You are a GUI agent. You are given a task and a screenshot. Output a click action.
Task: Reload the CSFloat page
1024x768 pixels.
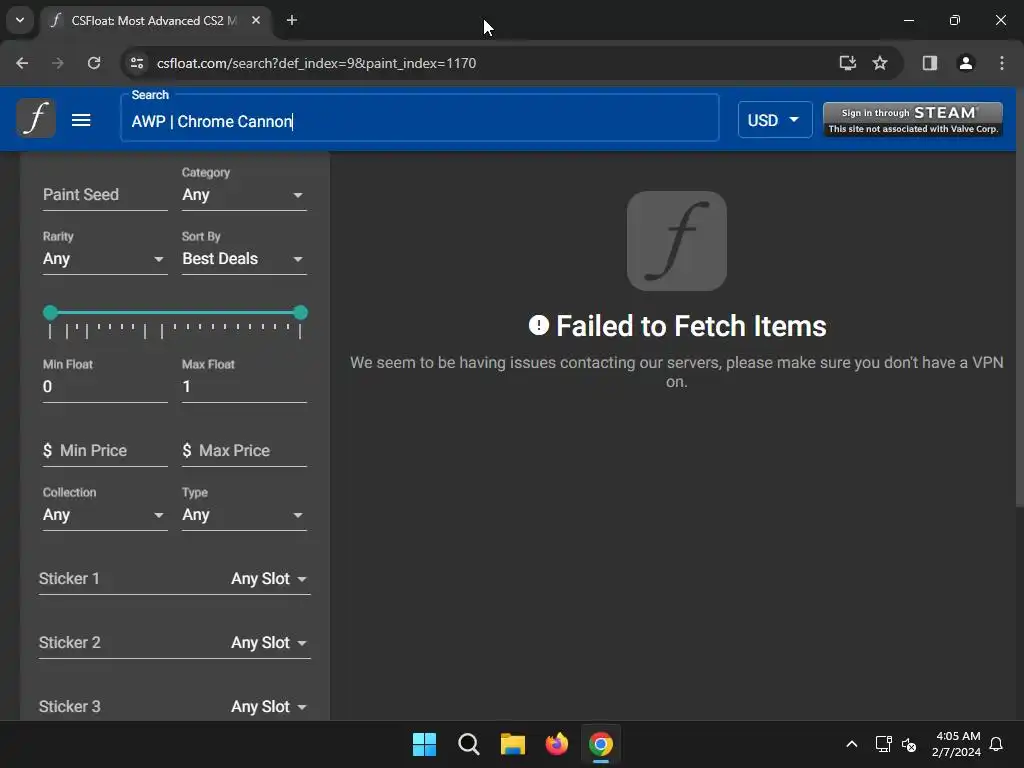pyautogui.click(x=94, y=63)
